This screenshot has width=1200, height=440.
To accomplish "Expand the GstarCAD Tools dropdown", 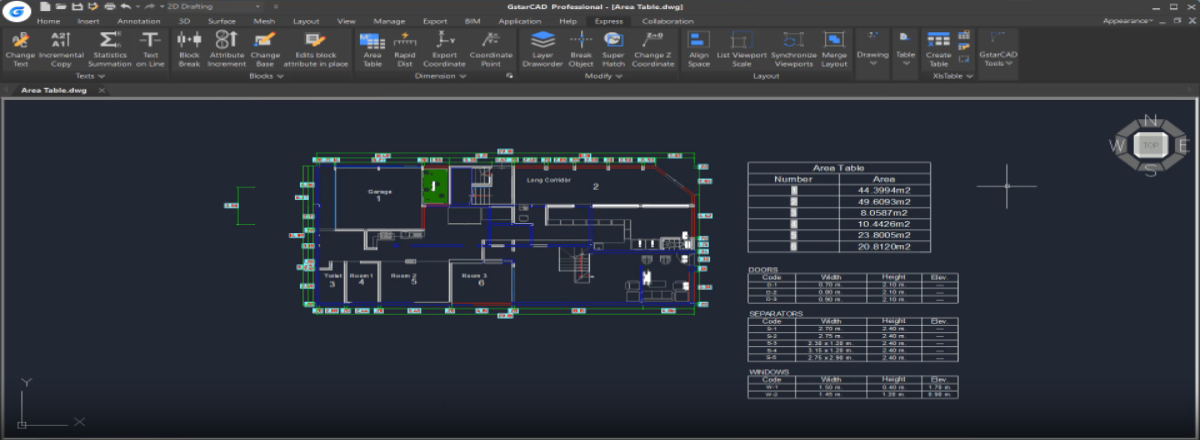I will [1008, 62].
